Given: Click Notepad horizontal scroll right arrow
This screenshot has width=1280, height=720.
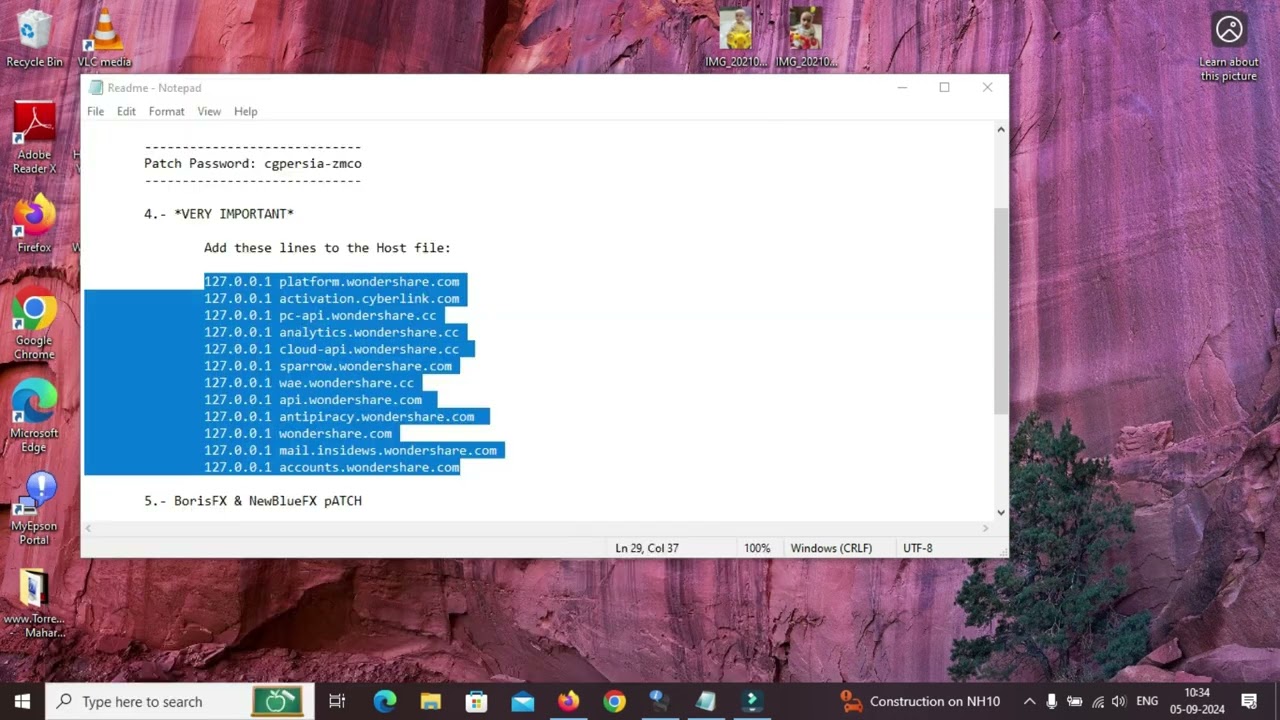Looking at the screenshot, I should coord(985,528).
